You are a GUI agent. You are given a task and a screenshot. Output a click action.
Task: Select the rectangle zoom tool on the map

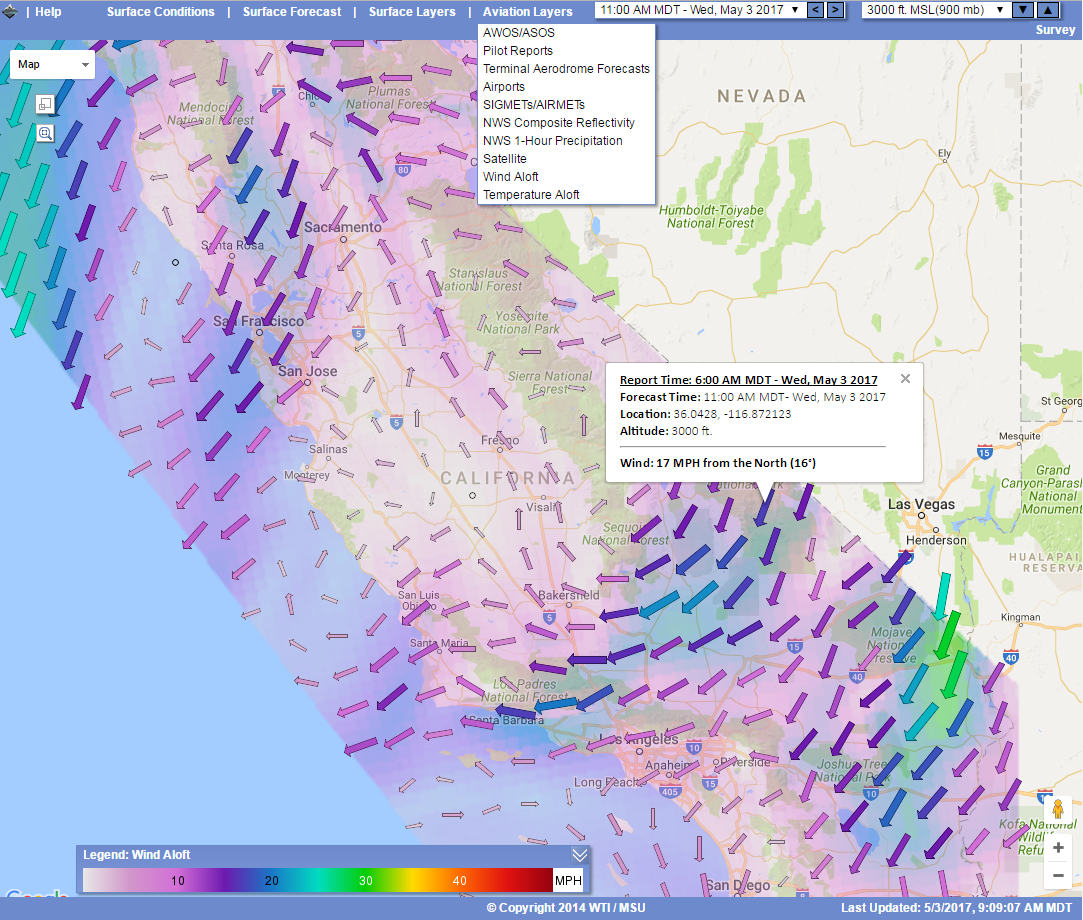(x=44, y=103)
